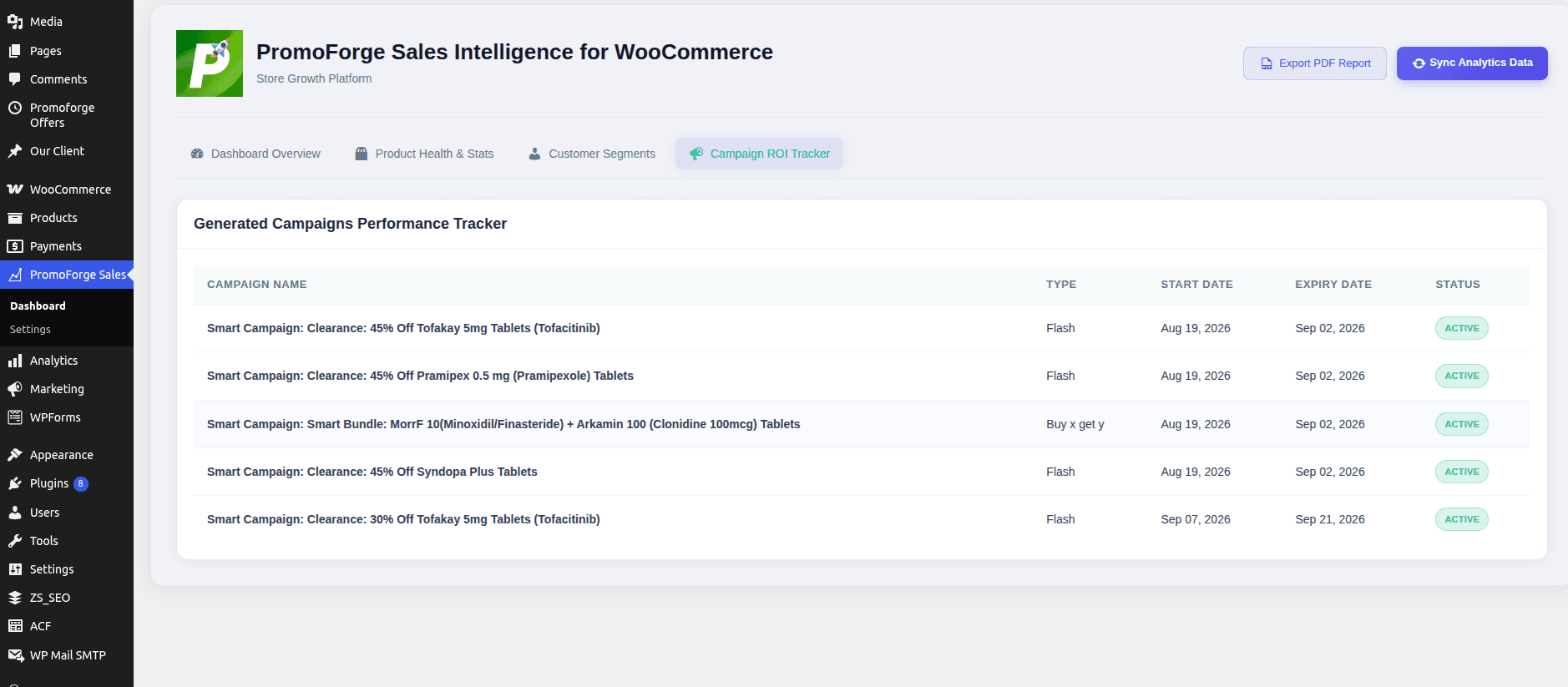This screenshot has height=687, width=1568.
Task: Open the Dashboard Overview tab
Action: click(x=255, y=154)
